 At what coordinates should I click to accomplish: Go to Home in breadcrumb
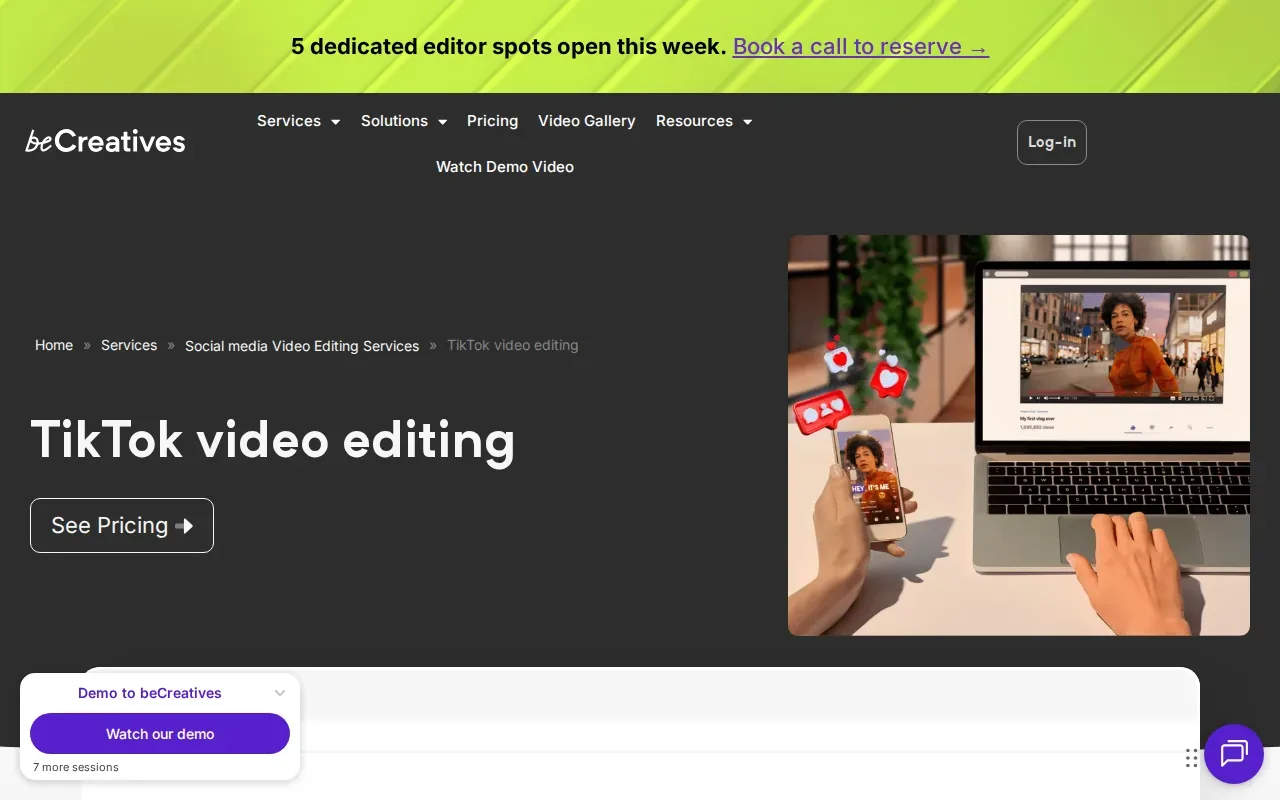54,345
